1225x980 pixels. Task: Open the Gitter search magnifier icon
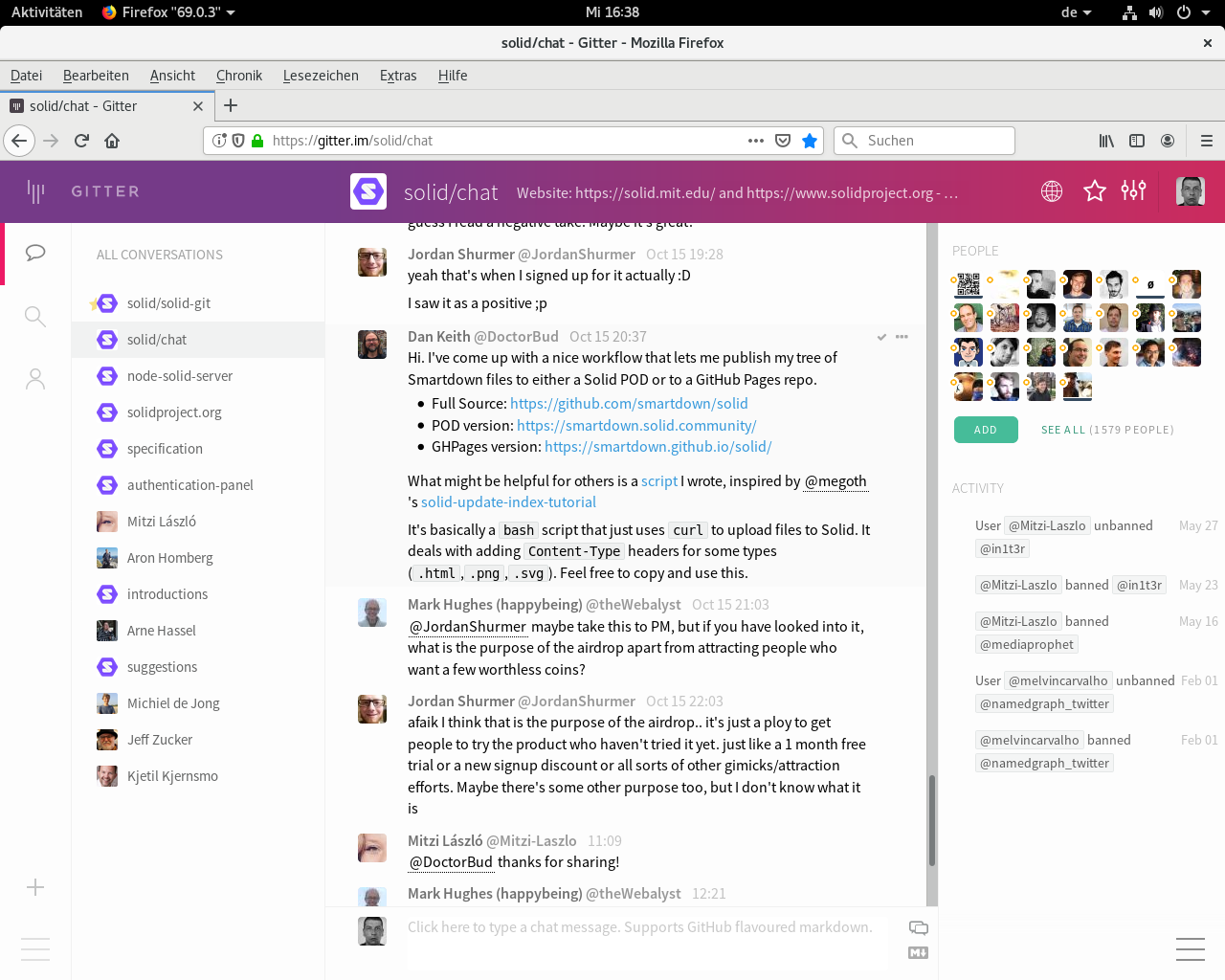click(x=35, y=316)
